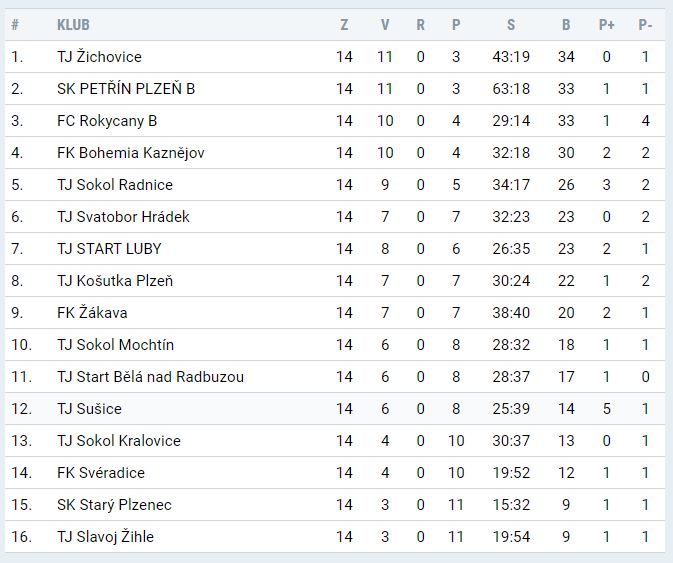This screenshot has height=563, width=673.
Task: Click the SK PETŘÍN PLZEŇ B club name
Action: 126,89
